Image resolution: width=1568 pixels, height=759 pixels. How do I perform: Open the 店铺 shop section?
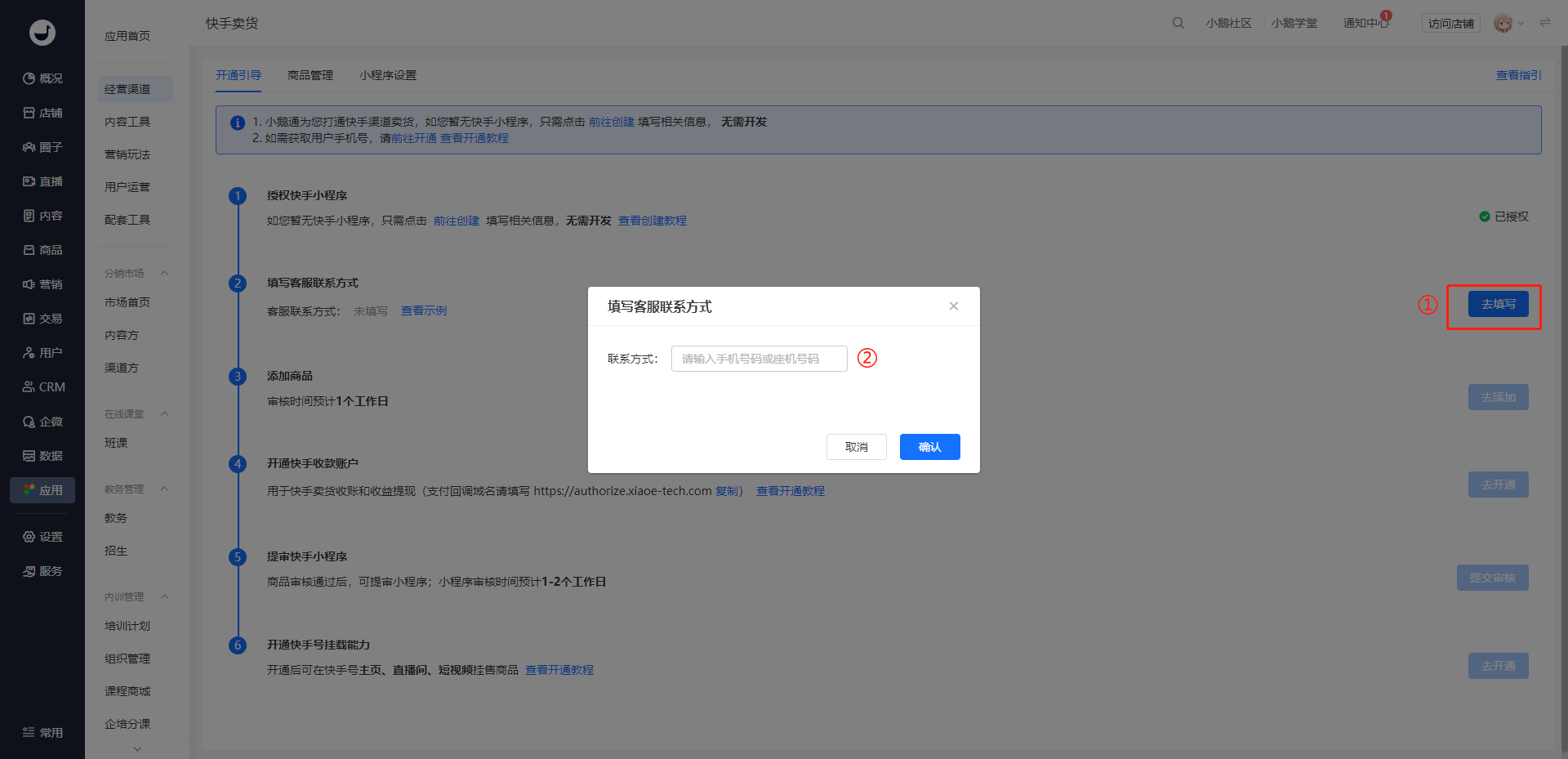(x=42, y=113)
